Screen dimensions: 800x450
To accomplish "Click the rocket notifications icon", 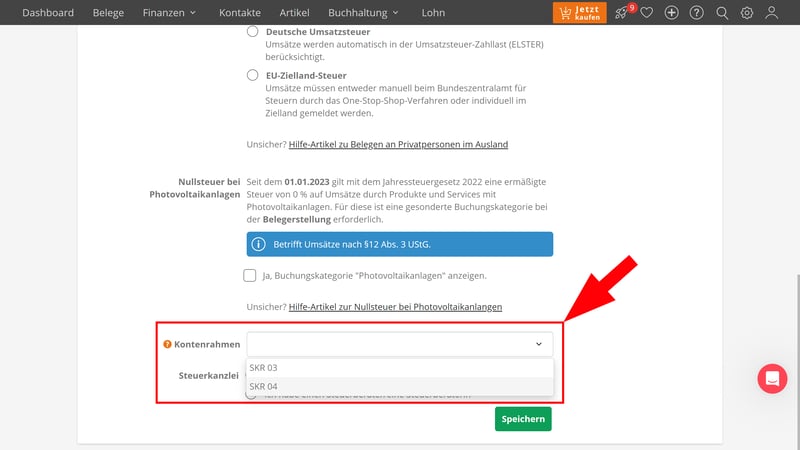I will pyautogui.click(x=623, y=13).
